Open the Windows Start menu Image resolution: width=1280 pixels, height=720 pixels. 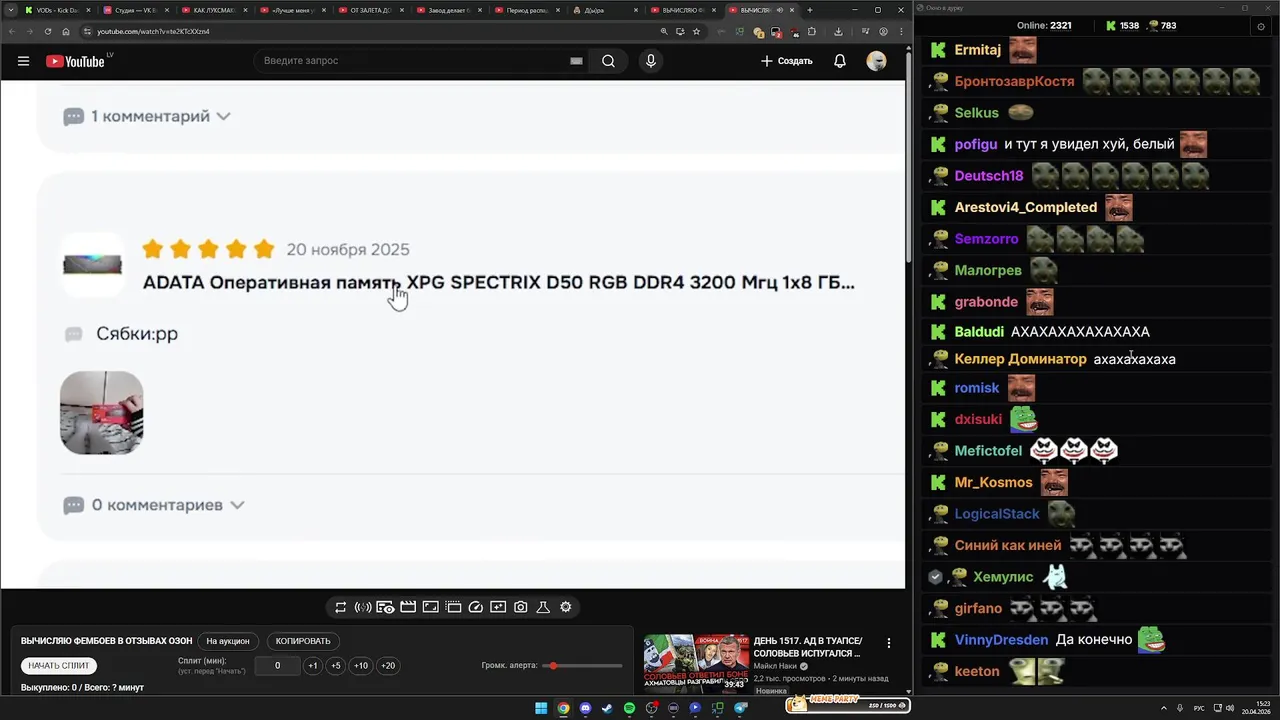pos(541,708)
